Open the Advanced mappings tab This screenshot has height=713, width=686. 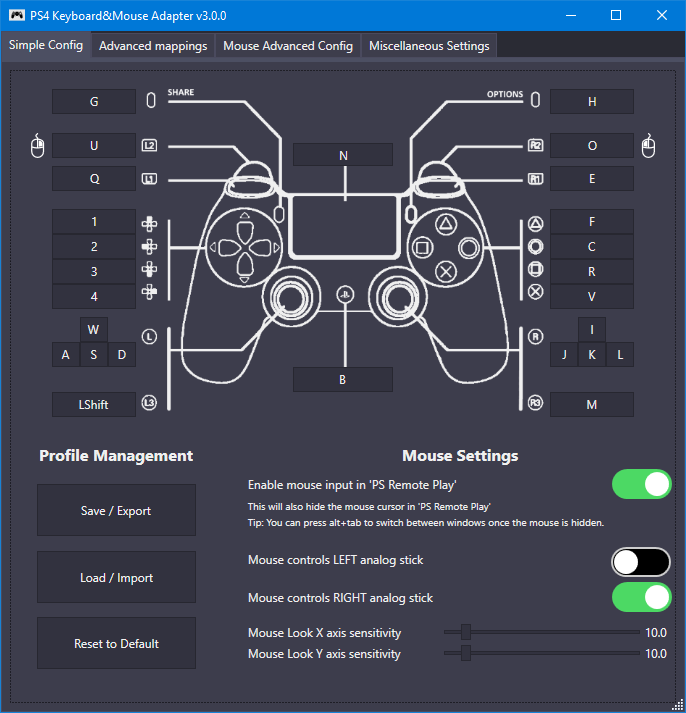(153, 46)
